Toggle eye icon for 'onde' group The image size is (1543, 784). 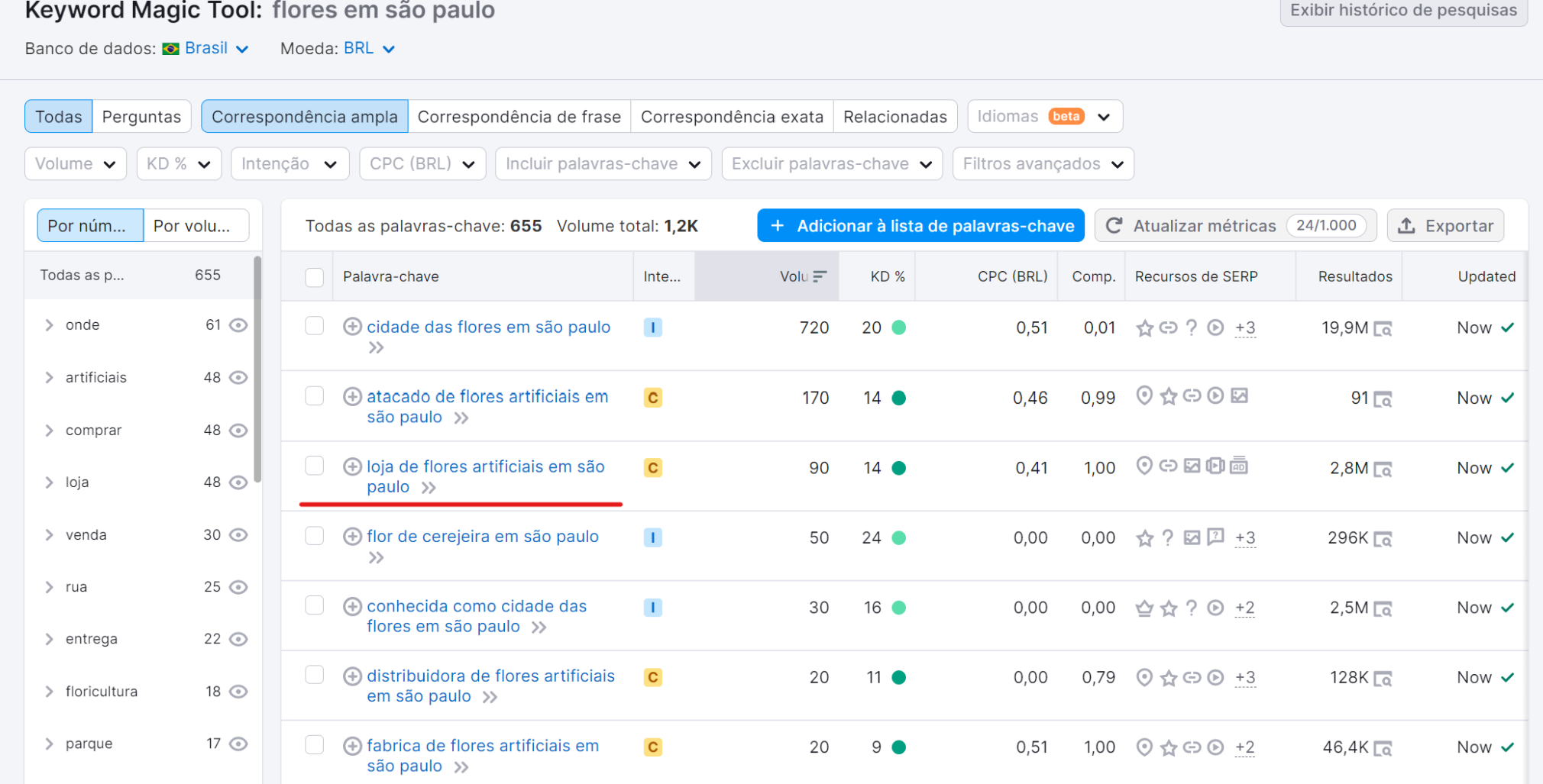tap(238, 325)
